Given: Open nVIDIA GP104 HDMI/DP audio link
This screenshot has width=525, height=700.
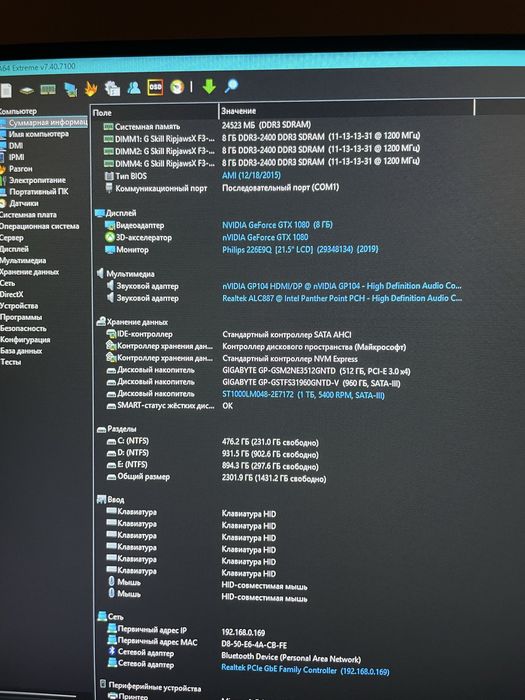Looking at the screenshot, I should [x=342, y=286].
